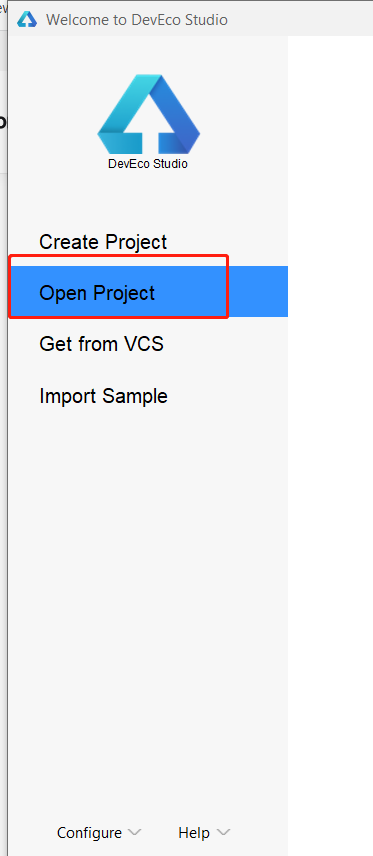373x856 pixels.
Task: Click the Configure text label
Action: (90, 833)
